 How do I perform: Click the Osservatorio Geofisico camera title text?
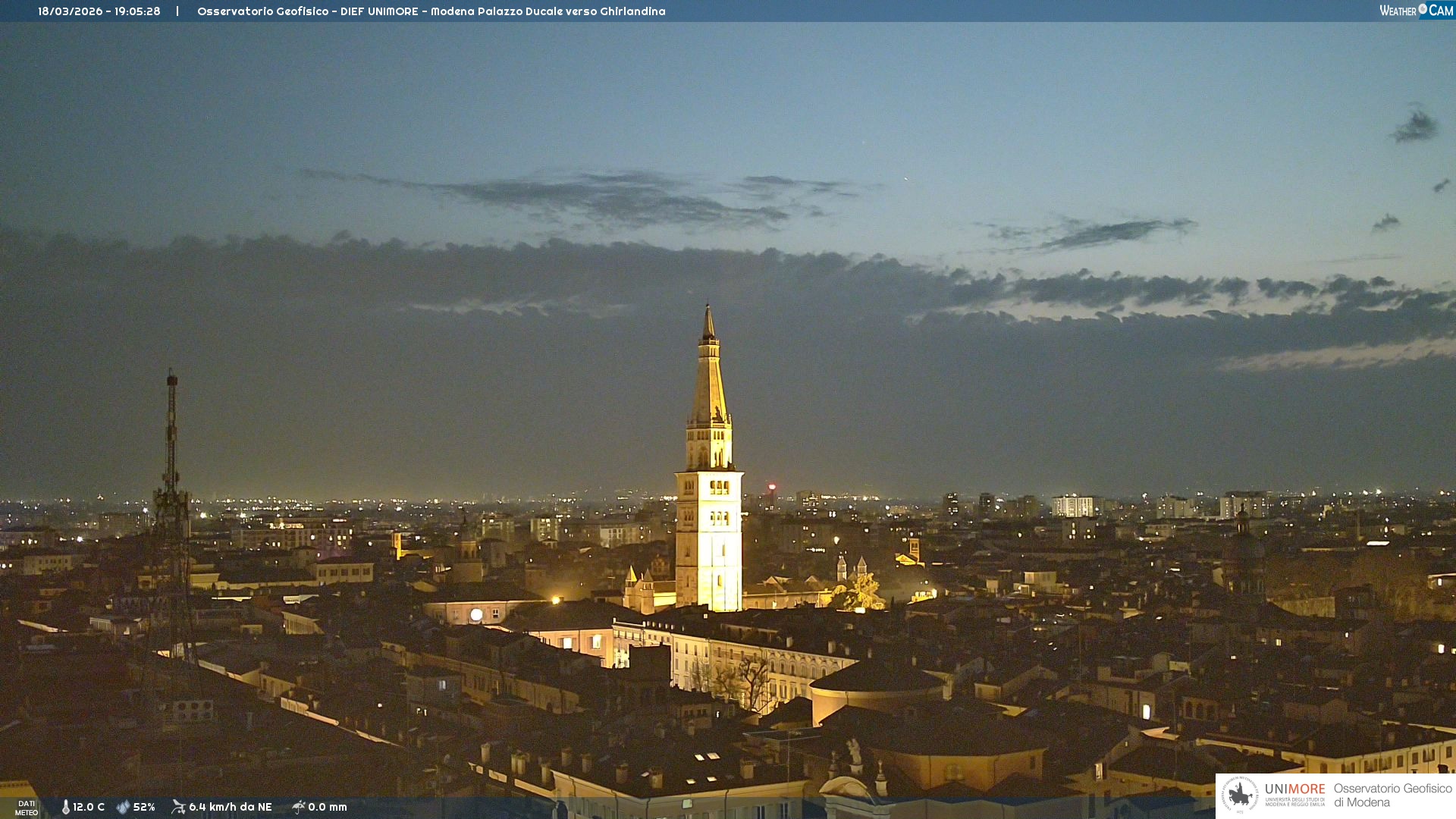coord(431,11)
